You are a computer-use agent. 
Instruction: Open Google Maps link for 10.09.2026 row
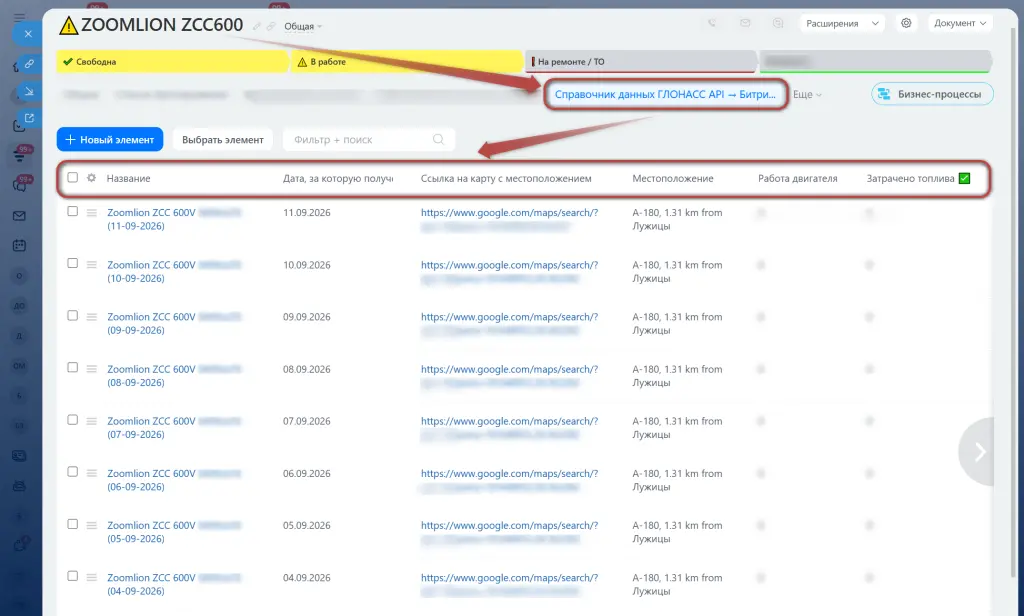point(509,265)
